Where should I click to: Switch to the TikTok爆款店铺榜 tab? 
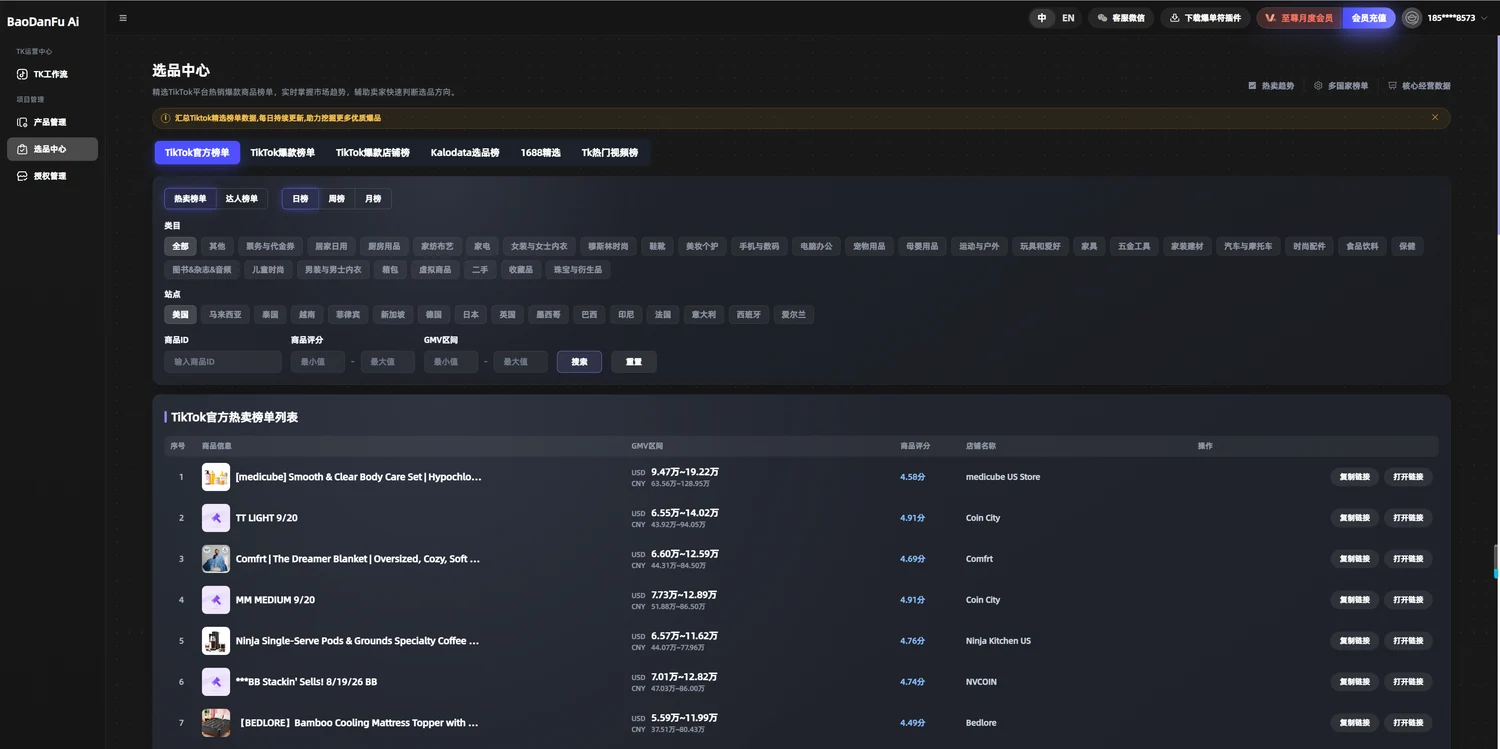(x=373, y=153)
